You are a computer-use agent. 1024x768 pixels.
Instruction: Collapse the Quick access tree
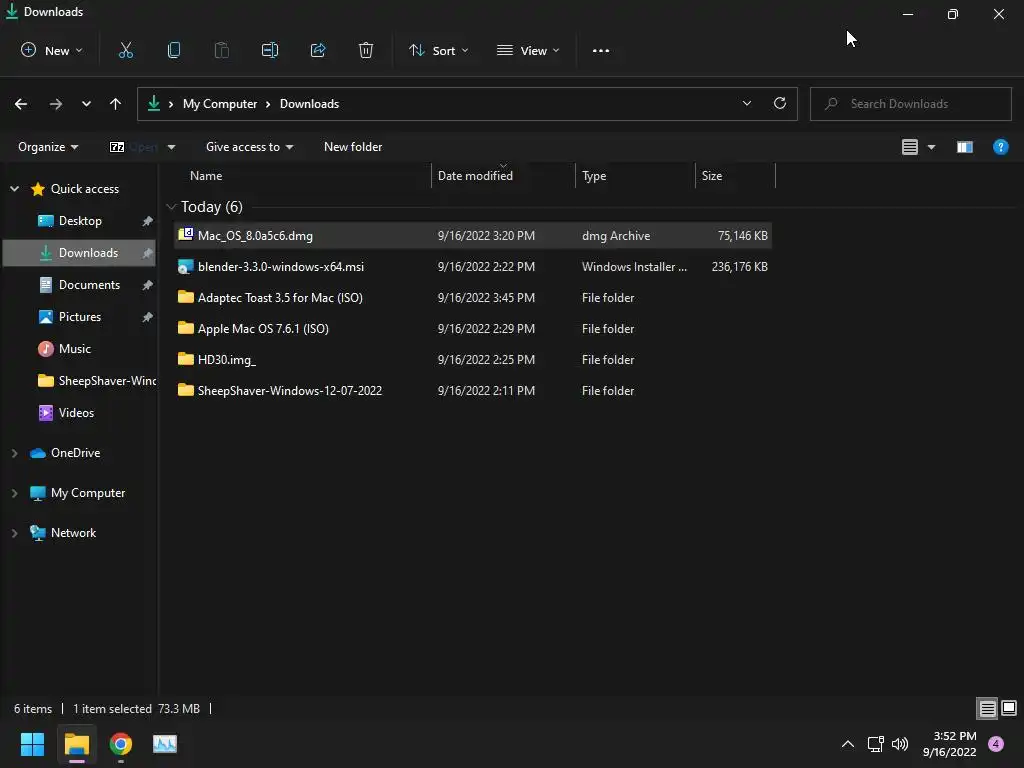(14, 189)
